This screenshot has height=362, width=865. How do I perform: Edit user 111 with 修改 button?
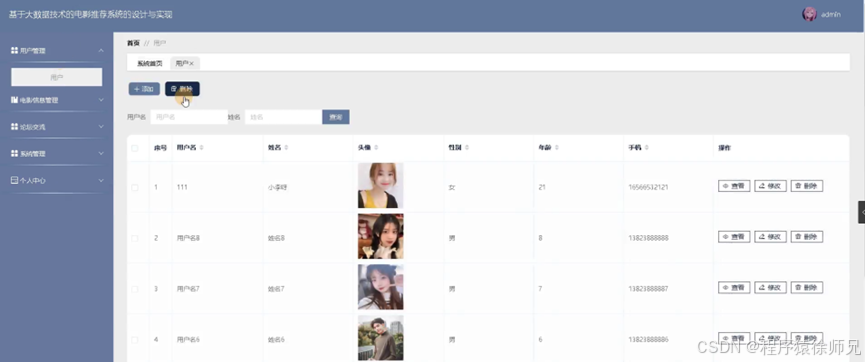[x=770, y=186]
